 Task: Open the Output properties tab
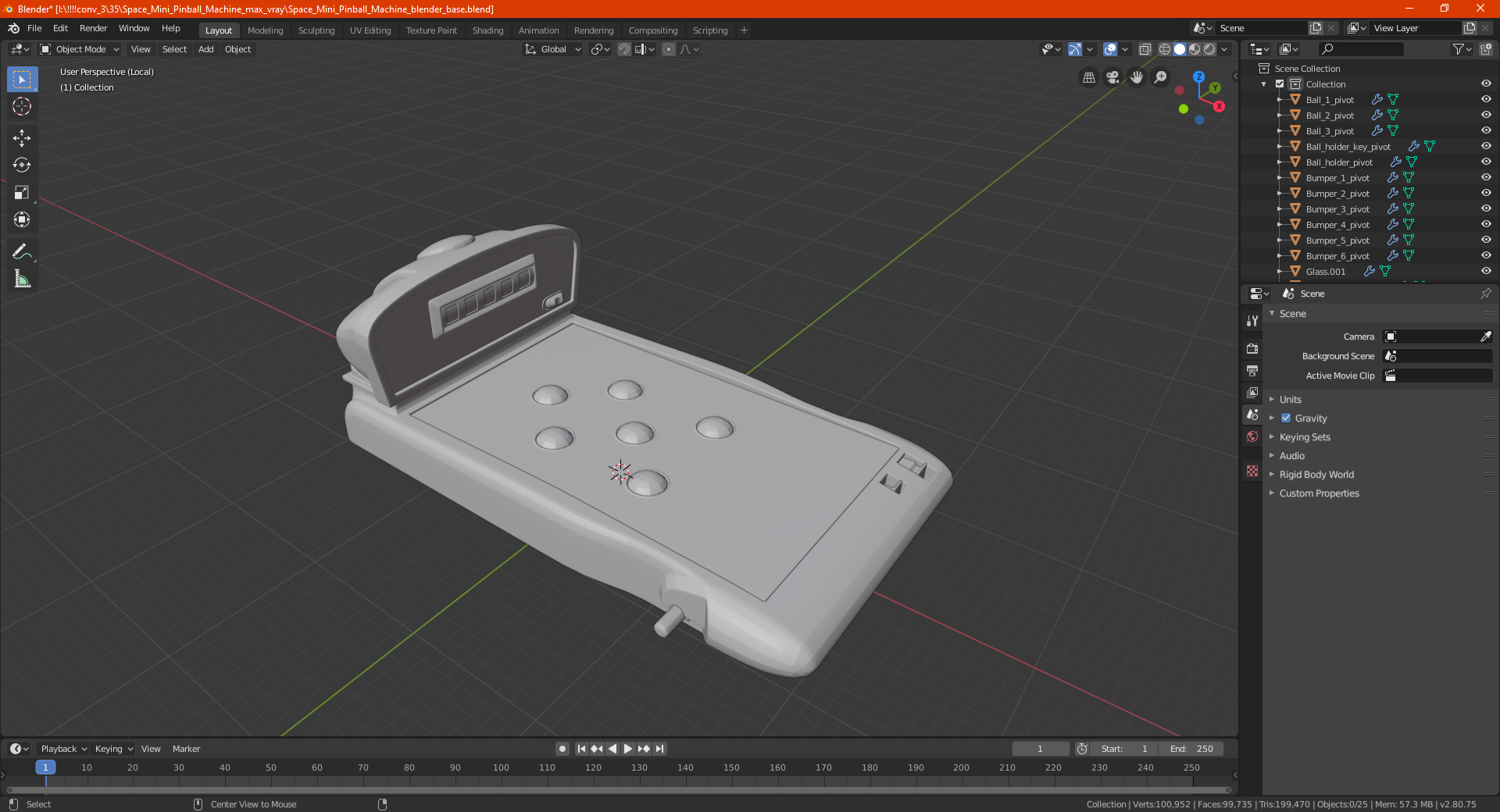click(x=1252, y=370)
